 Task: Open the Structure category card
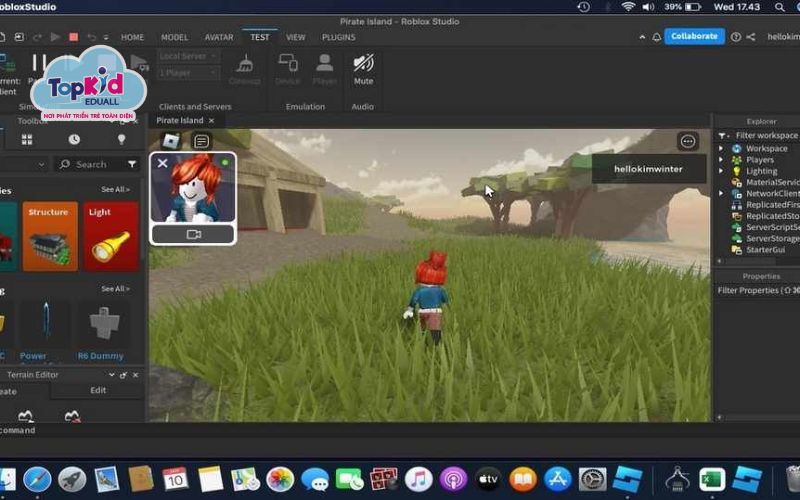(x=50, y=236)
